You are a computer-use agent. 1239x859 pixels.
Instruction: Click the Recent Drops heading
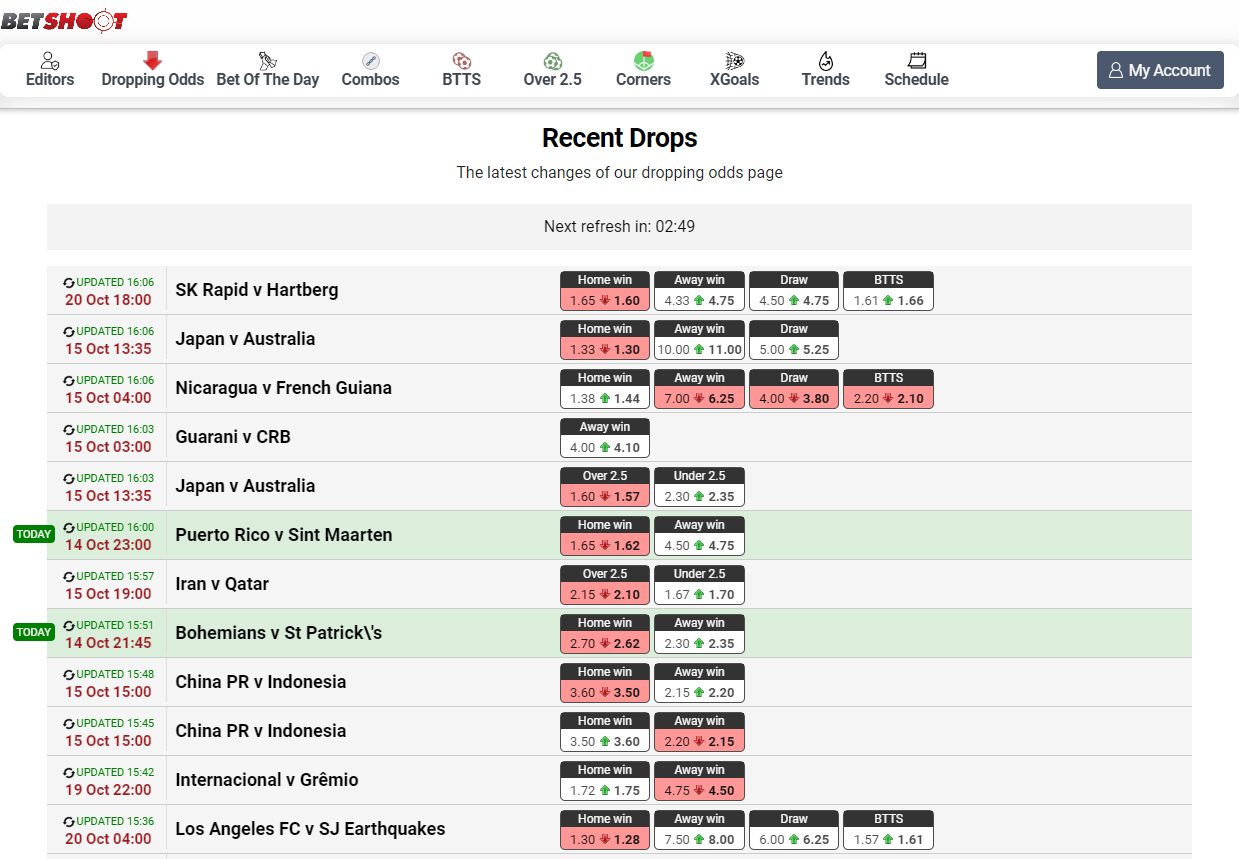click(620, 138)
